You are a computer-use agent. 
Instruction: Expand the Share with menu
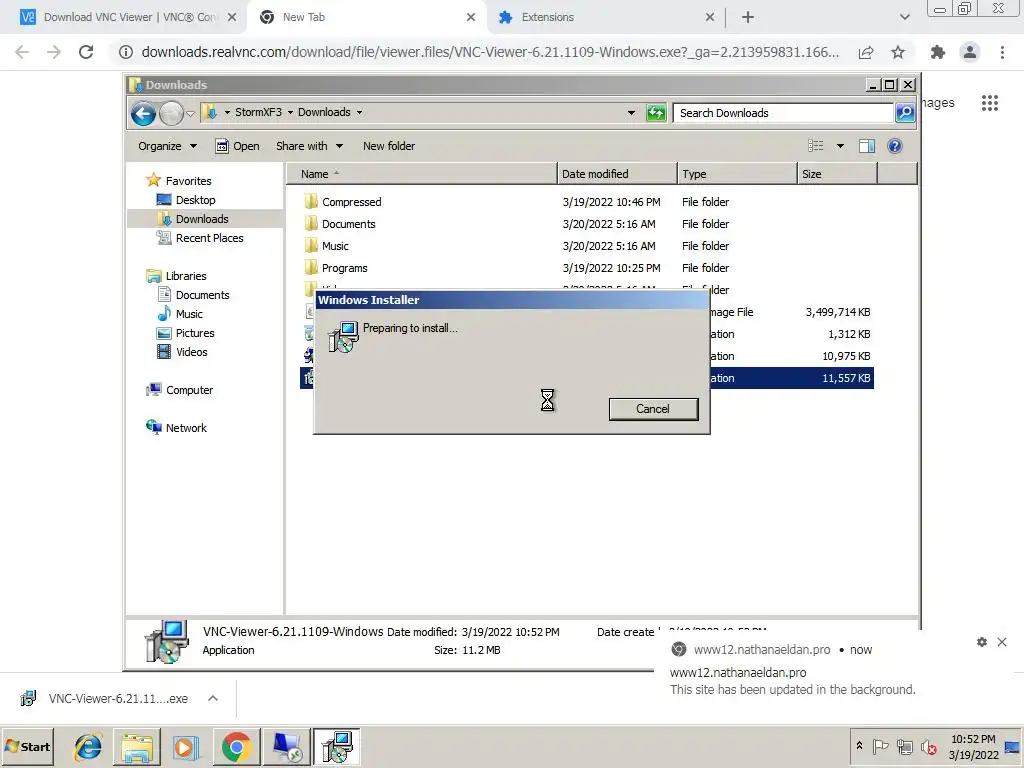tap(309, 146)
